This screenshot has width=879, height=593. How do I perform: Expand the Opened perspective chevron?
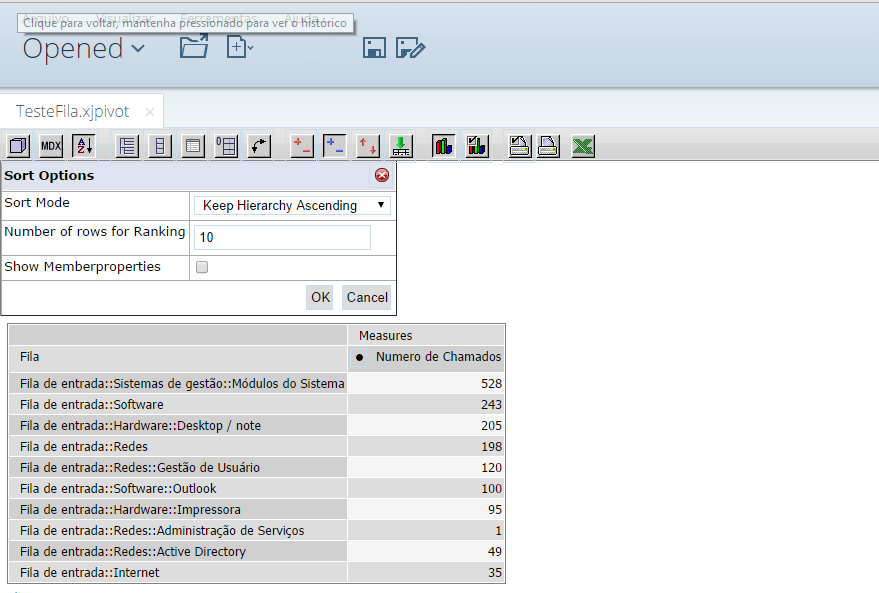[137, 48]
